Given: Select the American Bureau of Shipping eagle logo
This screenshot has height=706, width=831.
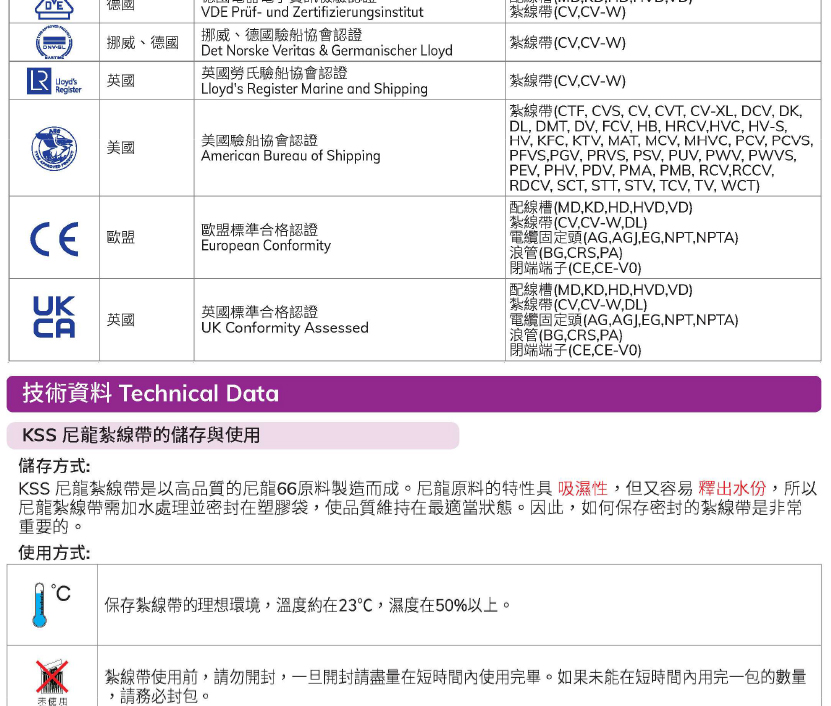Looking at the screenshot, I should [54, 148].
